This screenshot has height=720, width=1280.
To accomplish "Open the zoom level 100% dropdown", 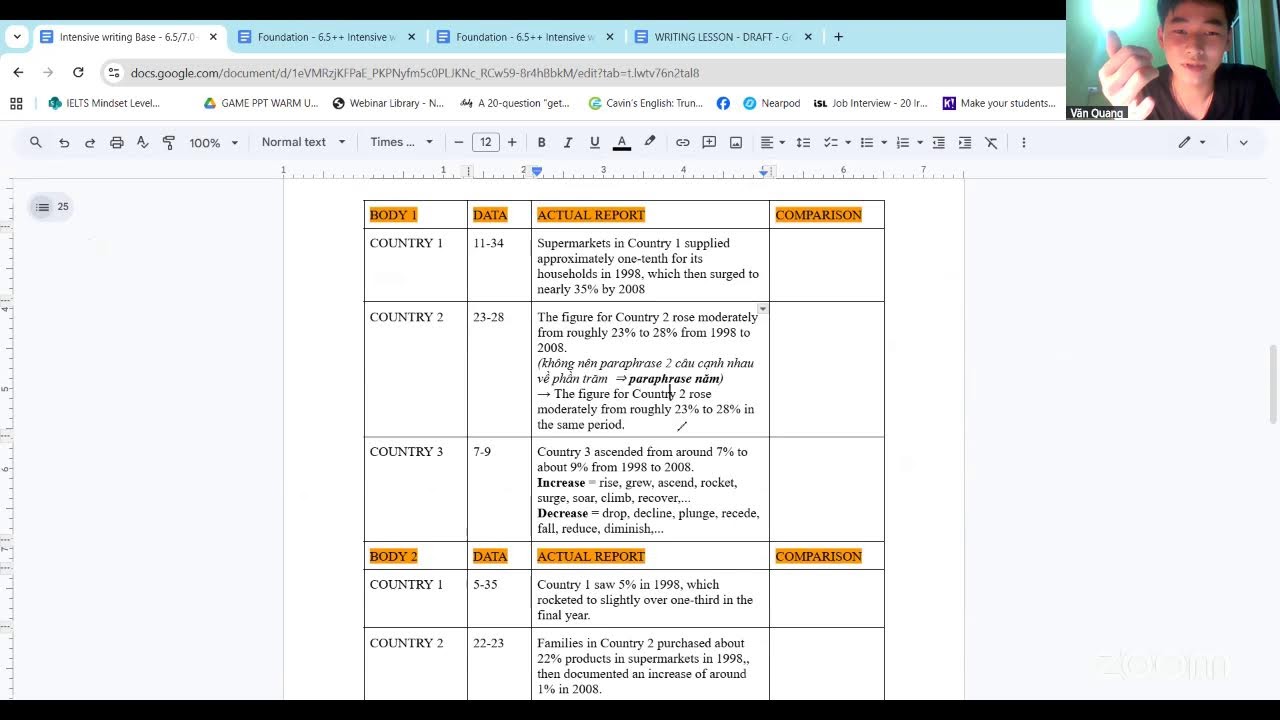I will click(214, 143).
